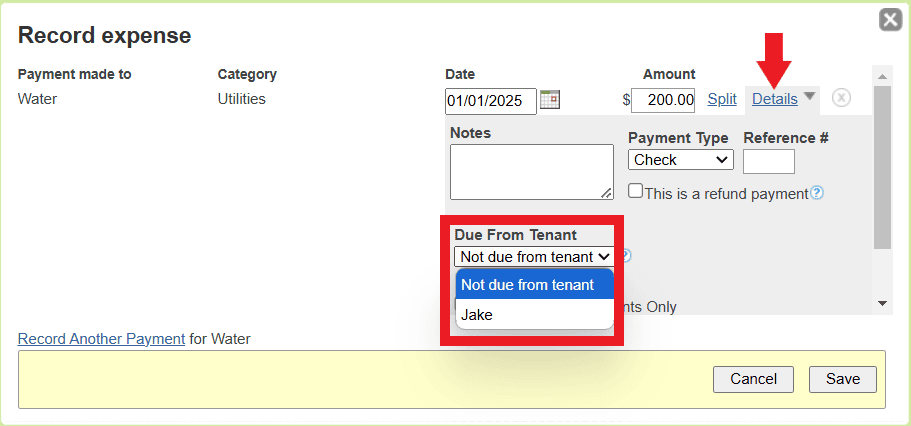
Task: Click the Cancel button
Action: (x=753, y=380)
